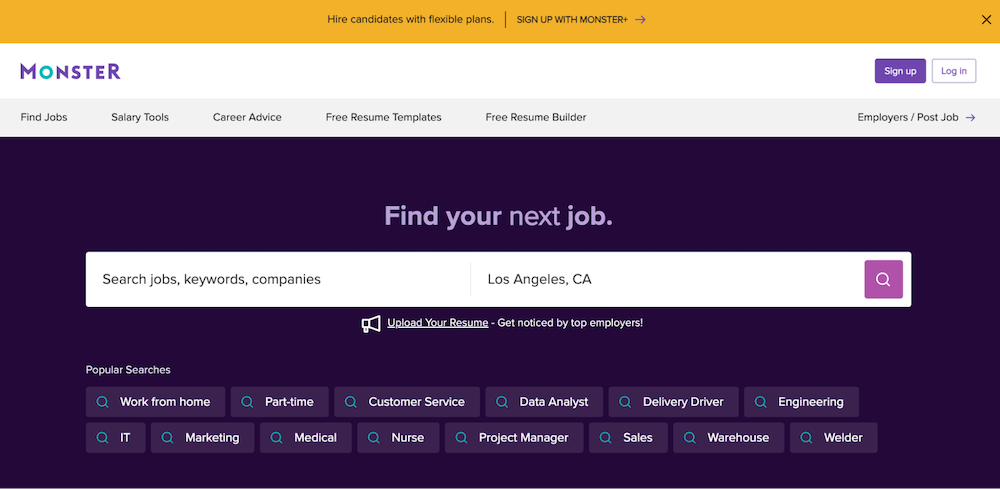This screenshot has height=489, width=1000.
Task: Click the magnifier icon in Marketing chip
Action: [x=167, y=438]
